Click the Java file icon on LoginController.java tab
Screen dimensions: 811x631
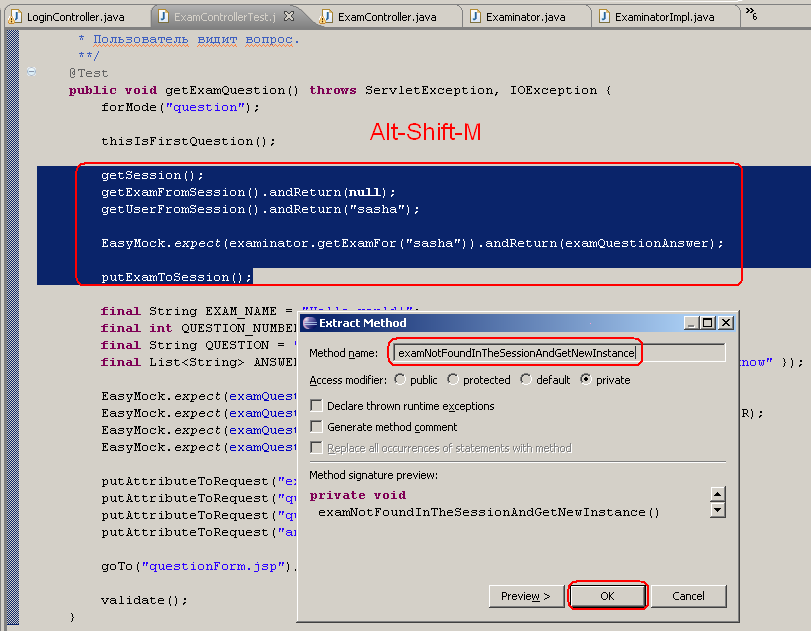(x=14, y=16)
